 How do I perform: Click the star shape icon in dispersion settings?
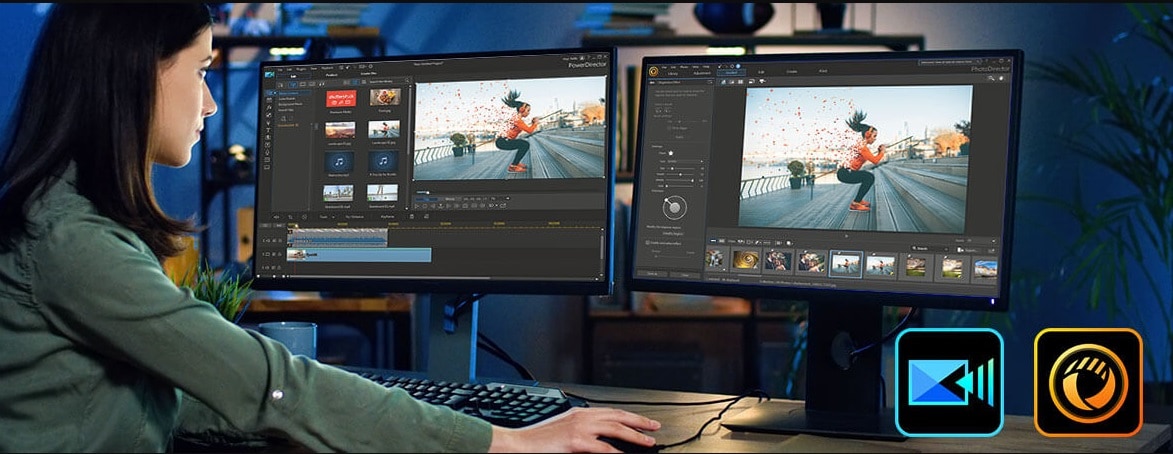pos(670,153)
